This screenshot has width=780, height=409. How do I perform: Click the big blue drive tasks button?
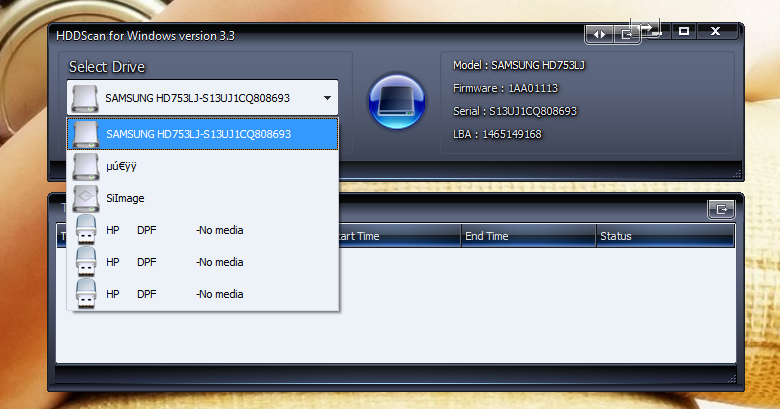coord(396,102)
